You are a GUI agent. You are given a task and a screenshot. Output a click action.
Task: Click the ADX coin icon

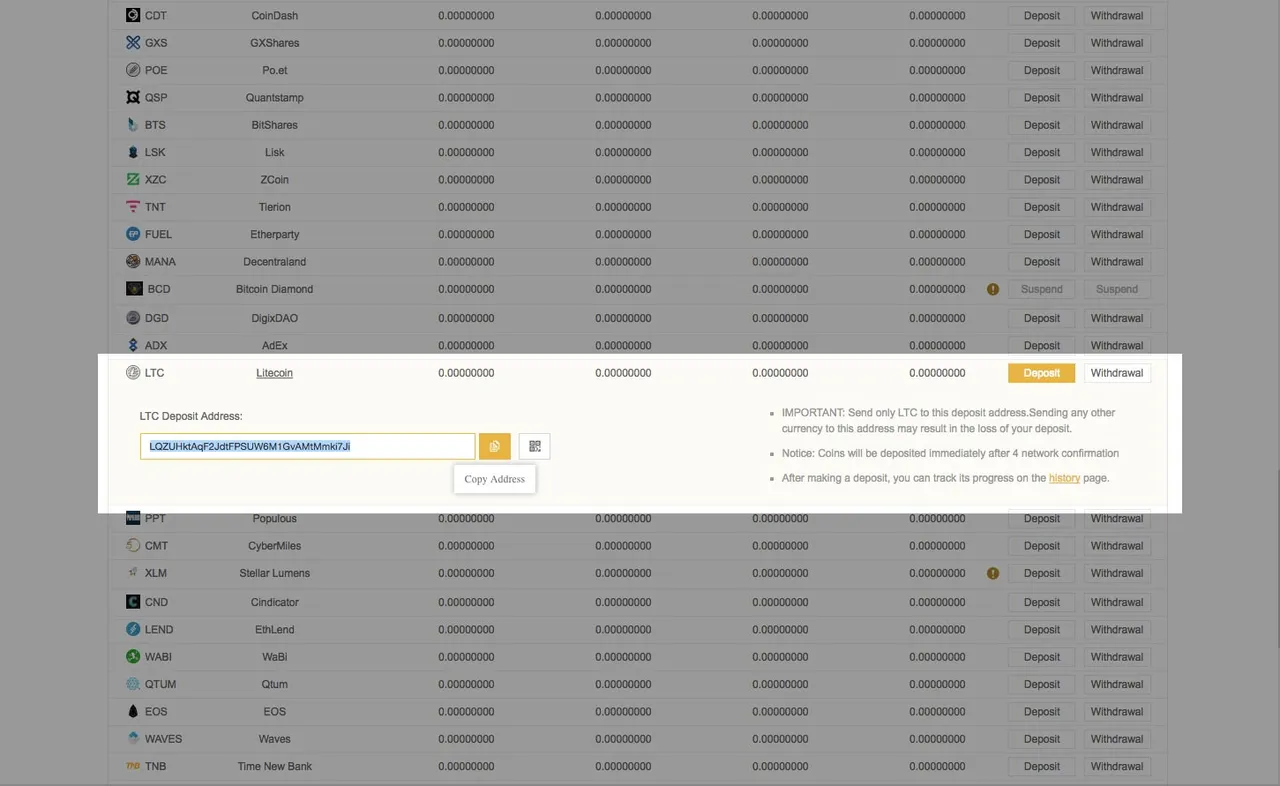pyautogui.click(x=133, y=345)
